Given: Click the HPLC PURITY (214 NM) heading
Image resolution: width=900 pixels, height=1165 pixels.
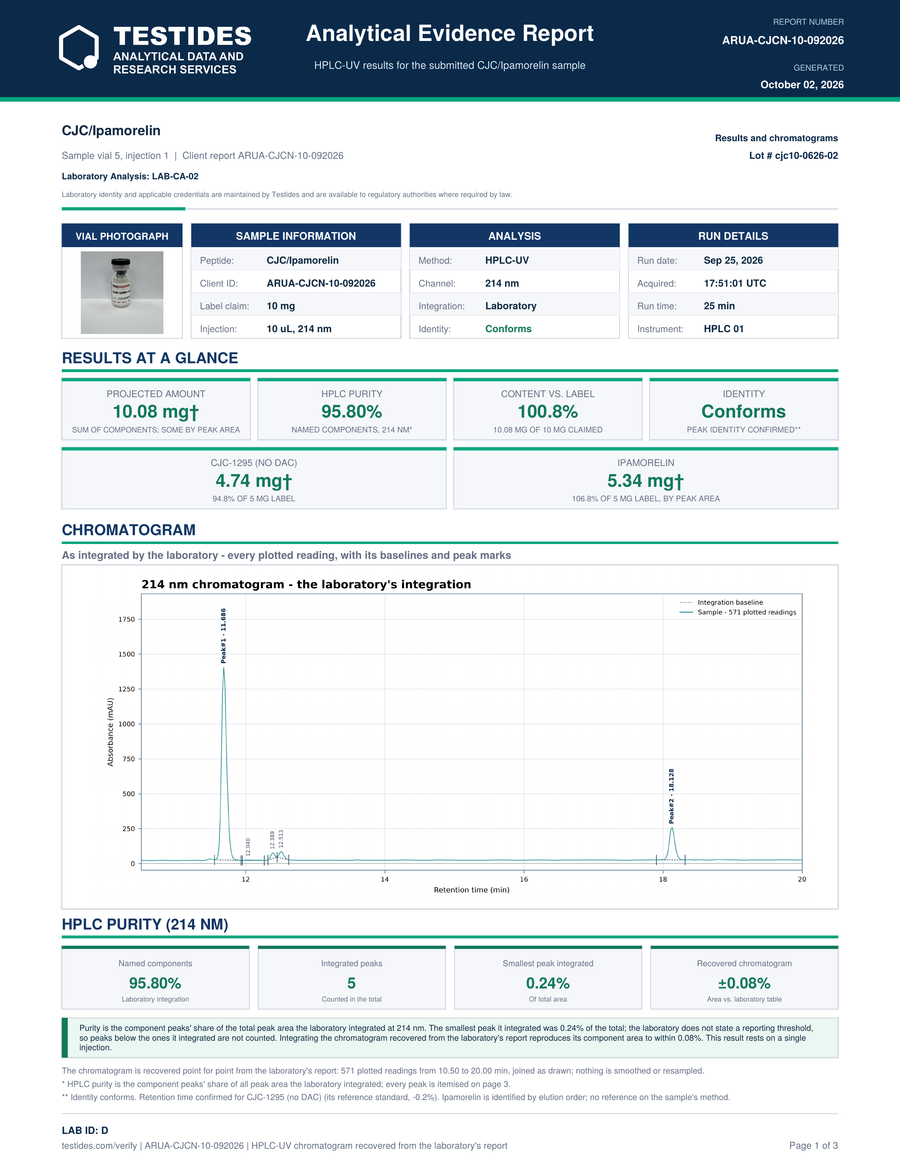Looking at the screenshot, I should [x=145, y=924].
